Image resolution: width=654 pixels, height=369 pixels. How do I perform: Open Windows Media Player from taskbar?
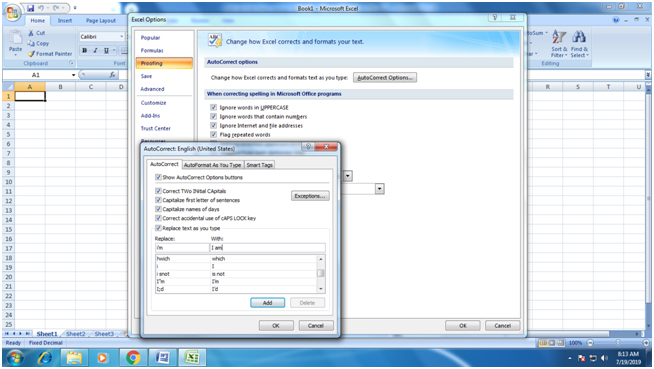(x=102, y=358)
